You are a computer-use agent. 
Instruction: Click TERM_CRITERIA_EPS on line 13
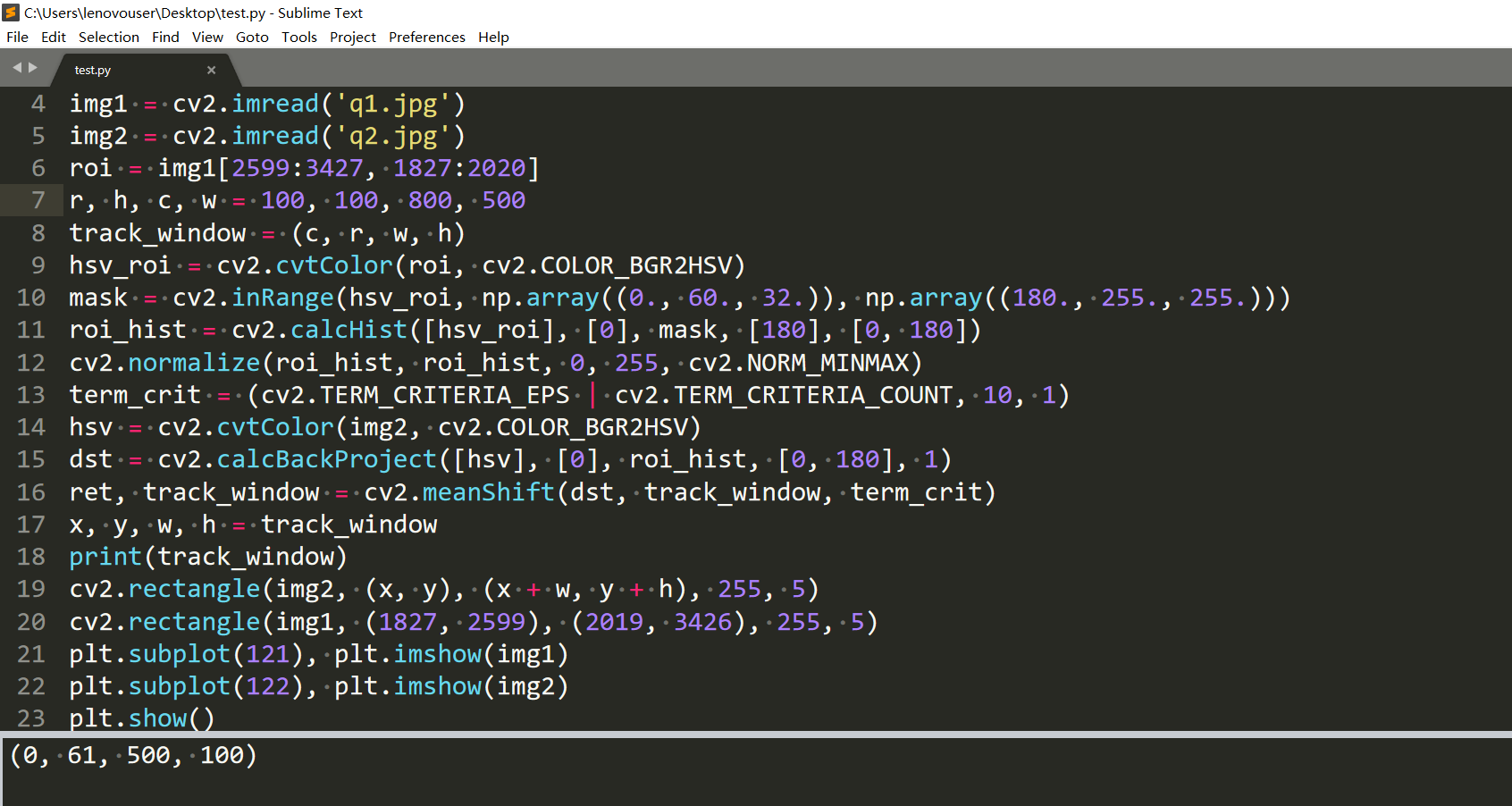pos(445,395)
